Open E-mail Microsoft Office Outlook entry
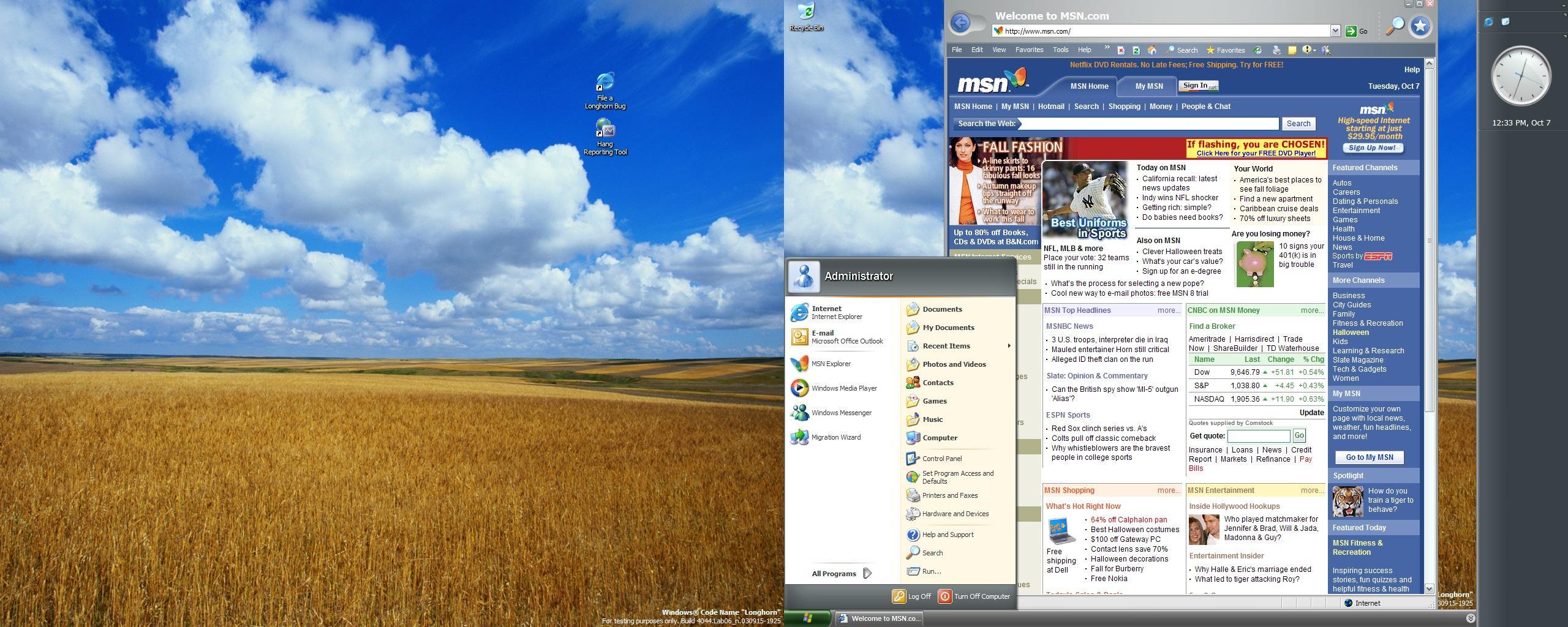 842,337
